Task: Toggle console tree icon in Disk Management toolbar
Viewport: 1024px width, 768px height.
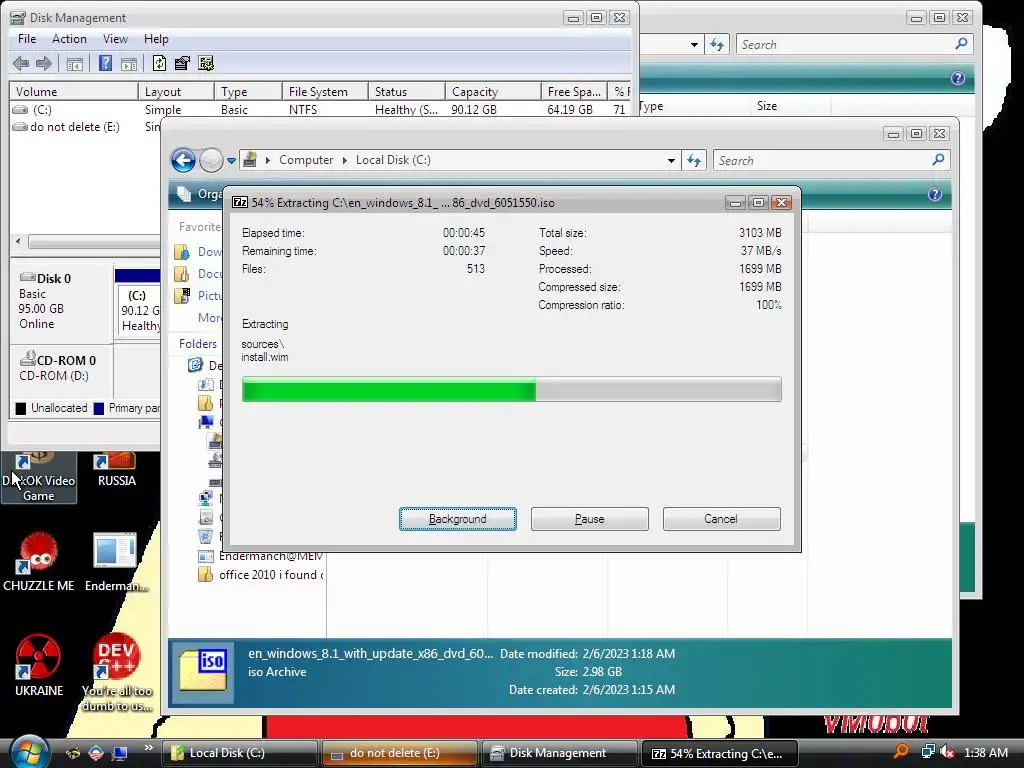Action: tap(75, 63)
